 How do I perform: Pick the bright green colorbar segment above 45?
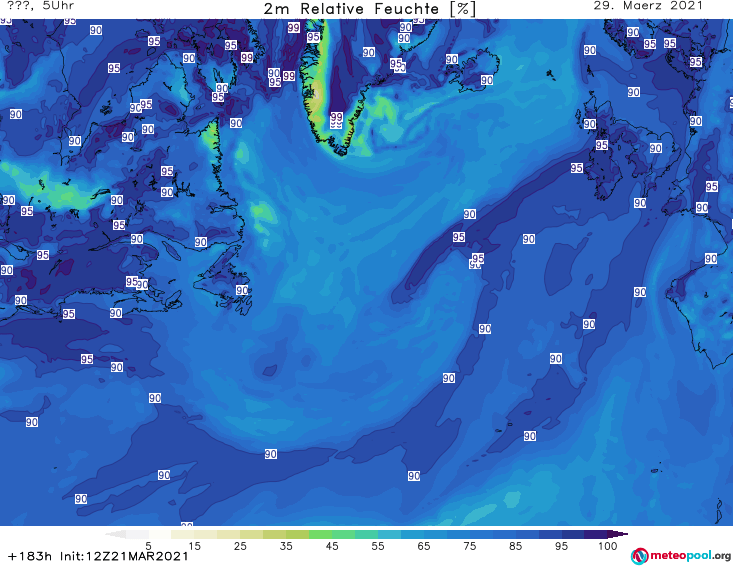tap(320, 534)
